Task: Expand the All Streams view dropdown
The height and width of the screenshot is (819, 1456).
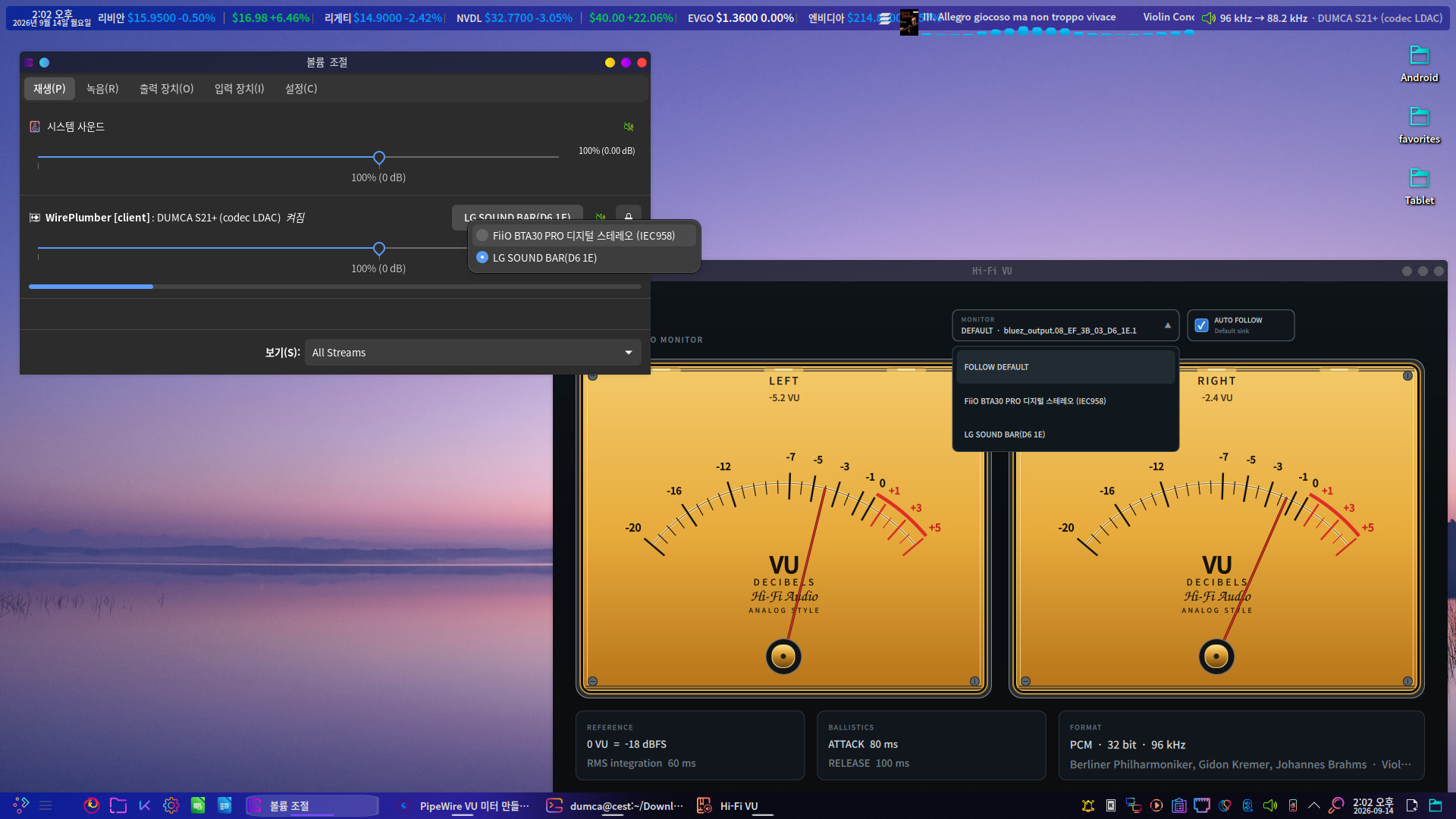Action: (x=472, y=353)
